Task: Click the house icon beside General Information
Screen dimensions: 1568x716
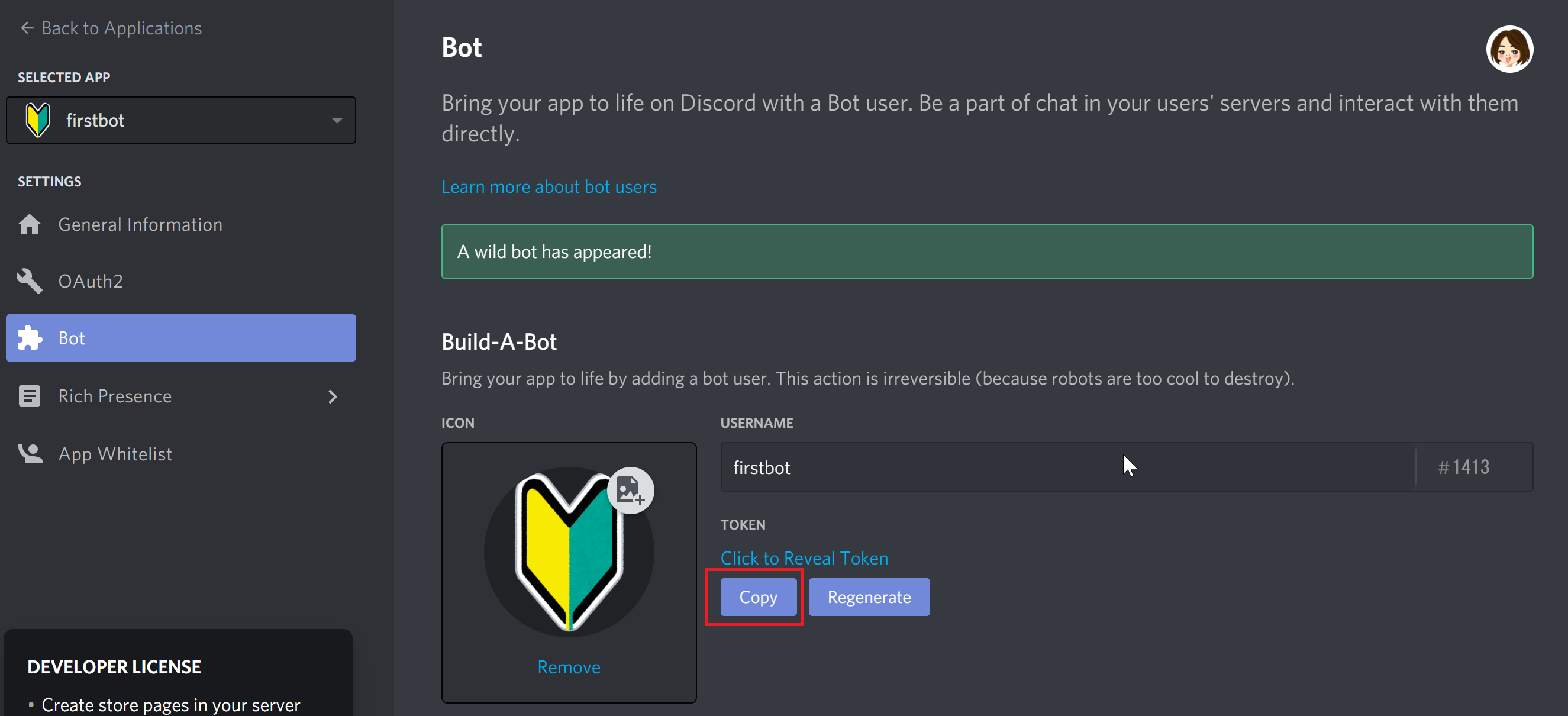Action: (29, 225)
